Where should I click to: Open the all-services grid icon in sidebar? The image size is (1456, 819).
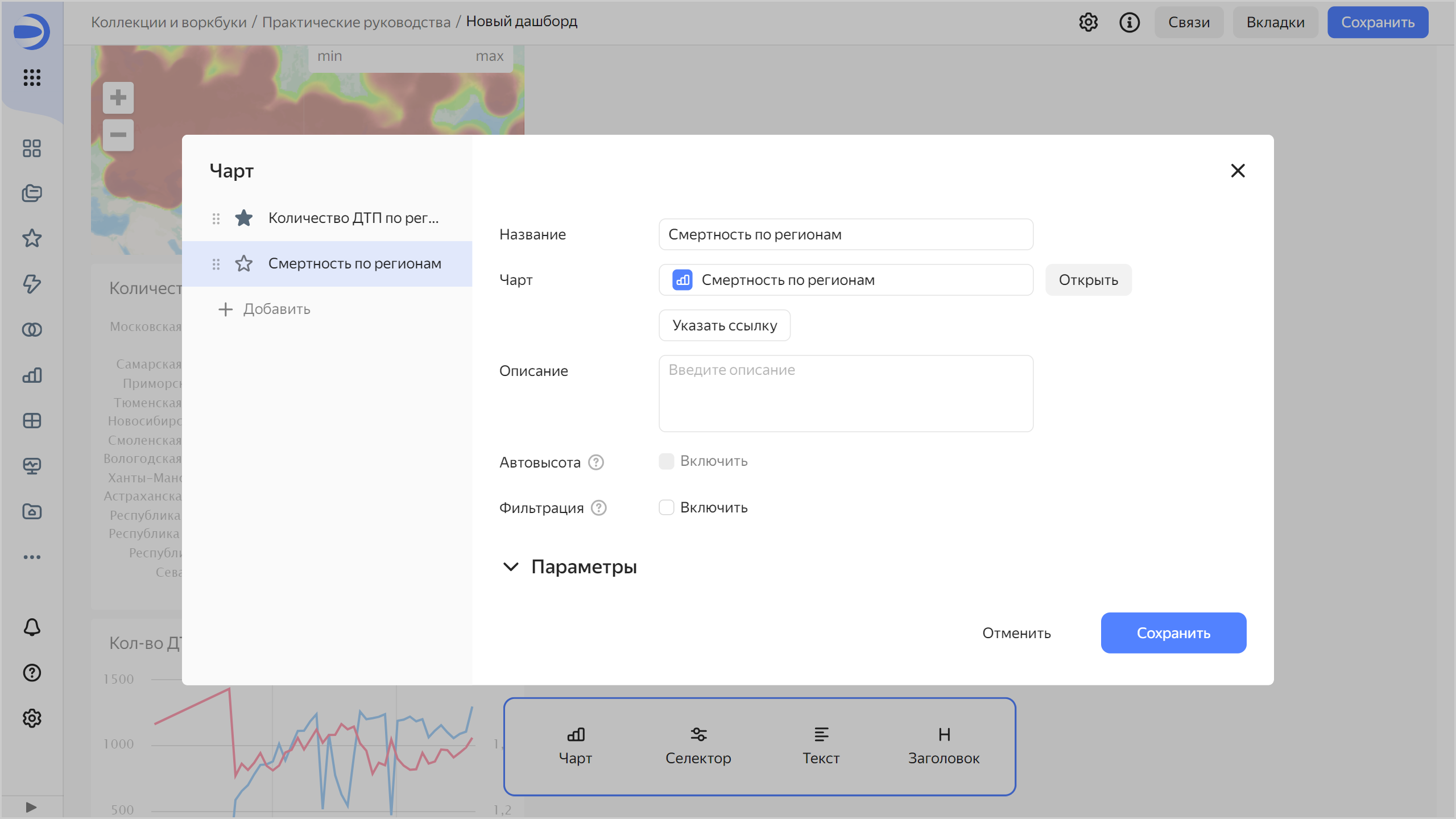pos(32,77)
